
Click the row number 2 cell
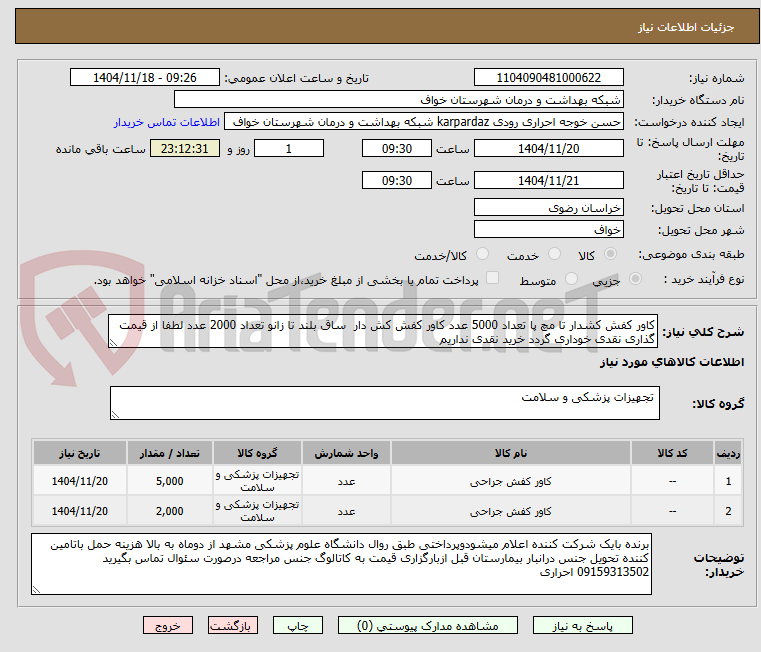coord(728,511)
